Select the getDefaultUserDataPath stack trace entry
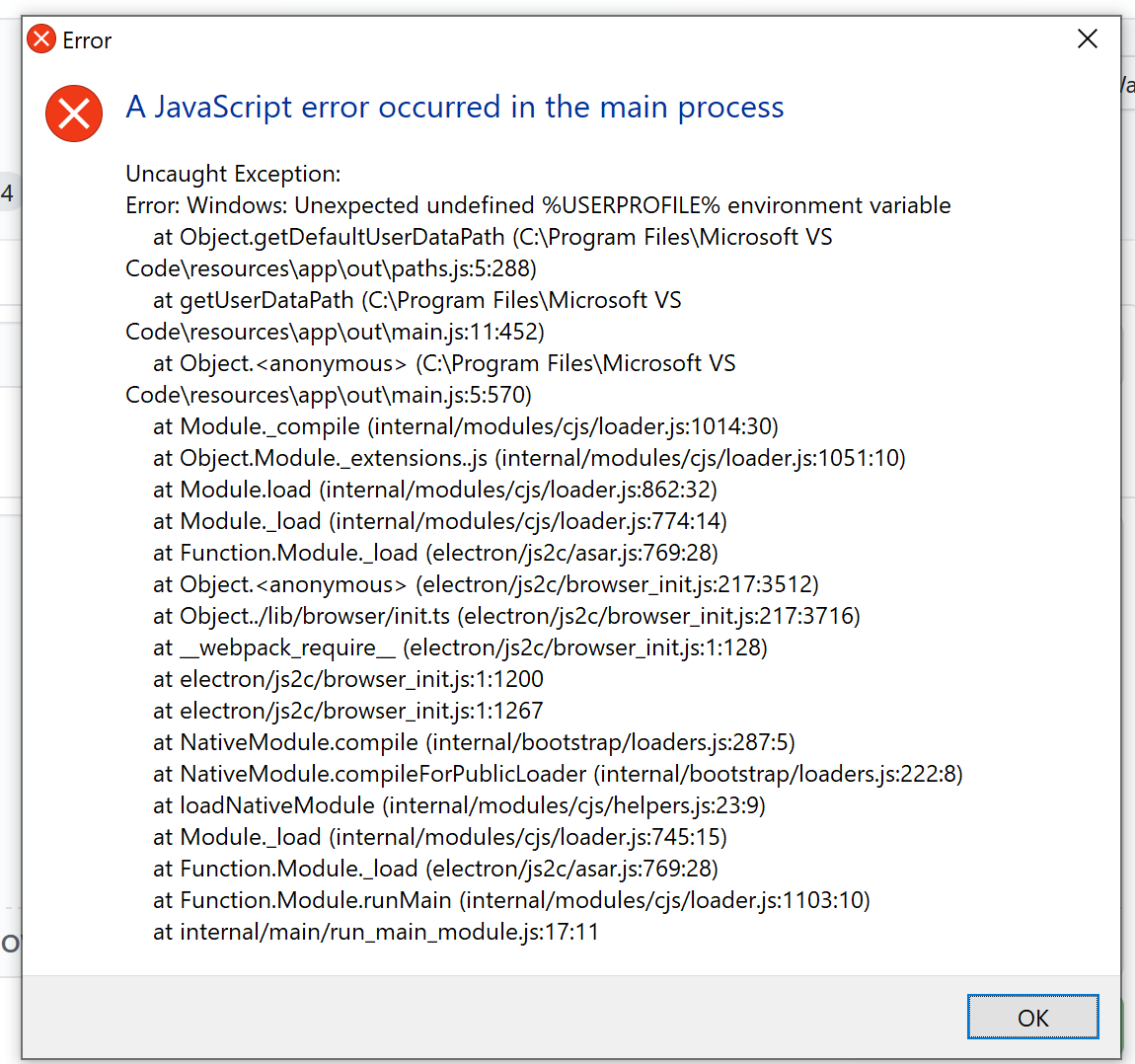This screenshot has width=1135, height=1064. (x=492, y=237)
